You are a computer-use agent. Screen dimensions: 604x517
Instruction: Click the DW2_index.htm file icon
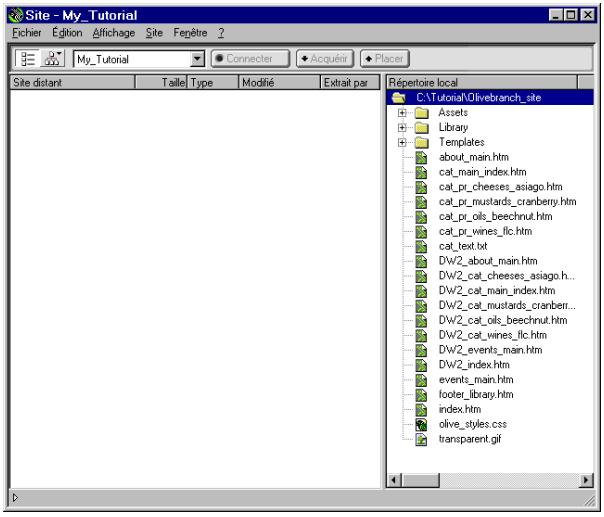point(421,365)
